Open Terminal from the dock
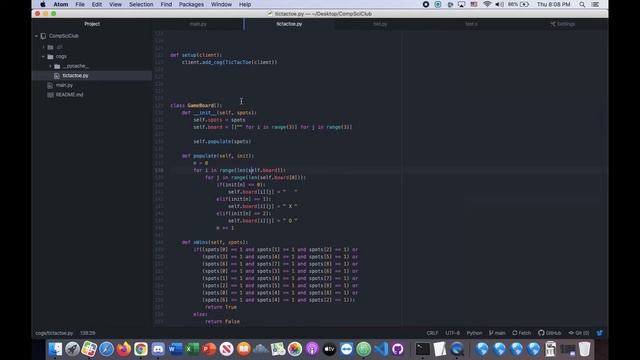The image size is (640, 360). [422, 349]
